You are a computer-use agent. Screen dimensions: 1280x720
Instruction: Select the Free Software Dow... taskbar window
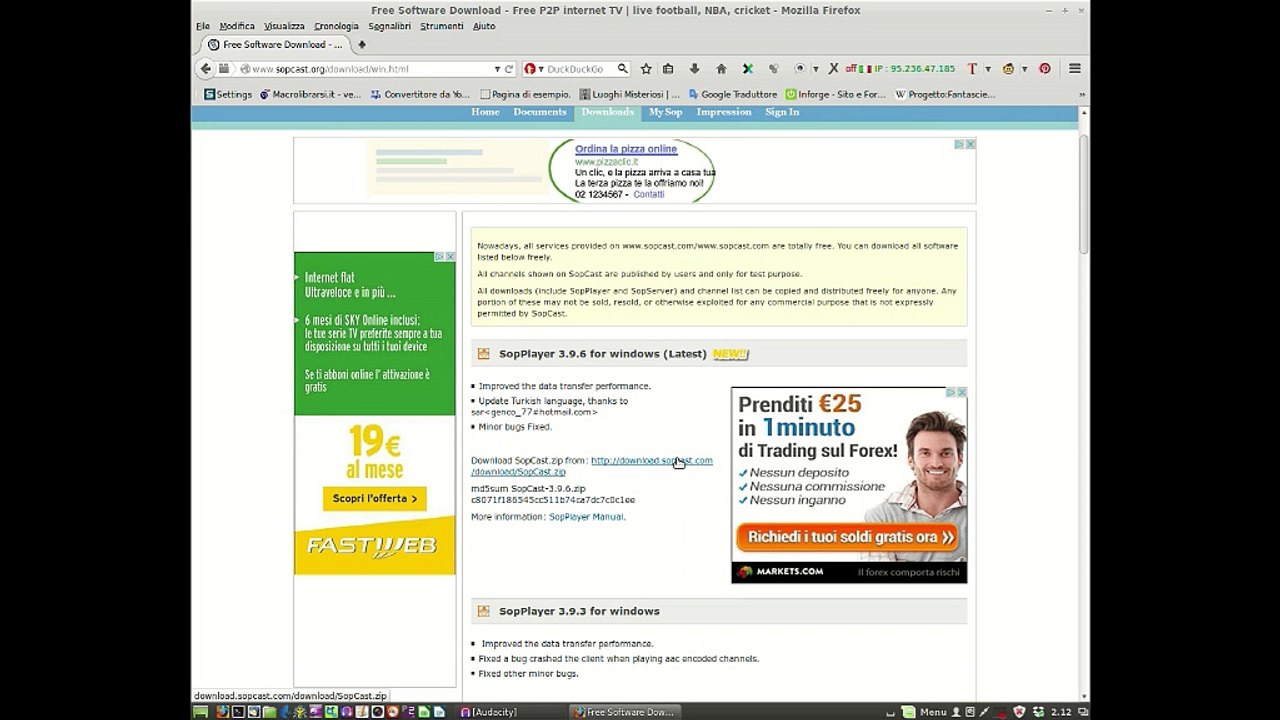625,712
